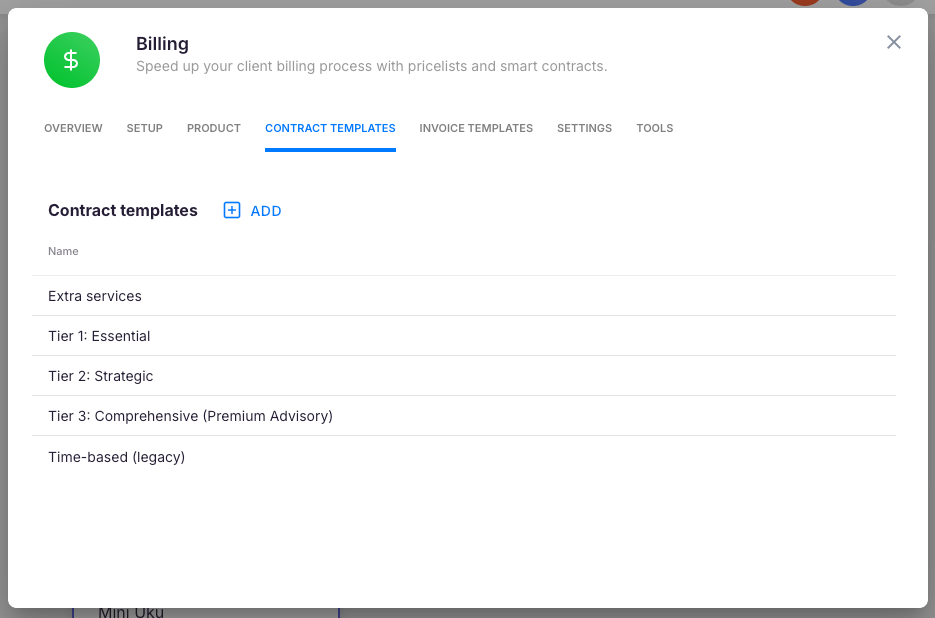Viewport: 935px width, 618px height.
Task: Close the Billing dialog with the X
Action: (894, 42)
